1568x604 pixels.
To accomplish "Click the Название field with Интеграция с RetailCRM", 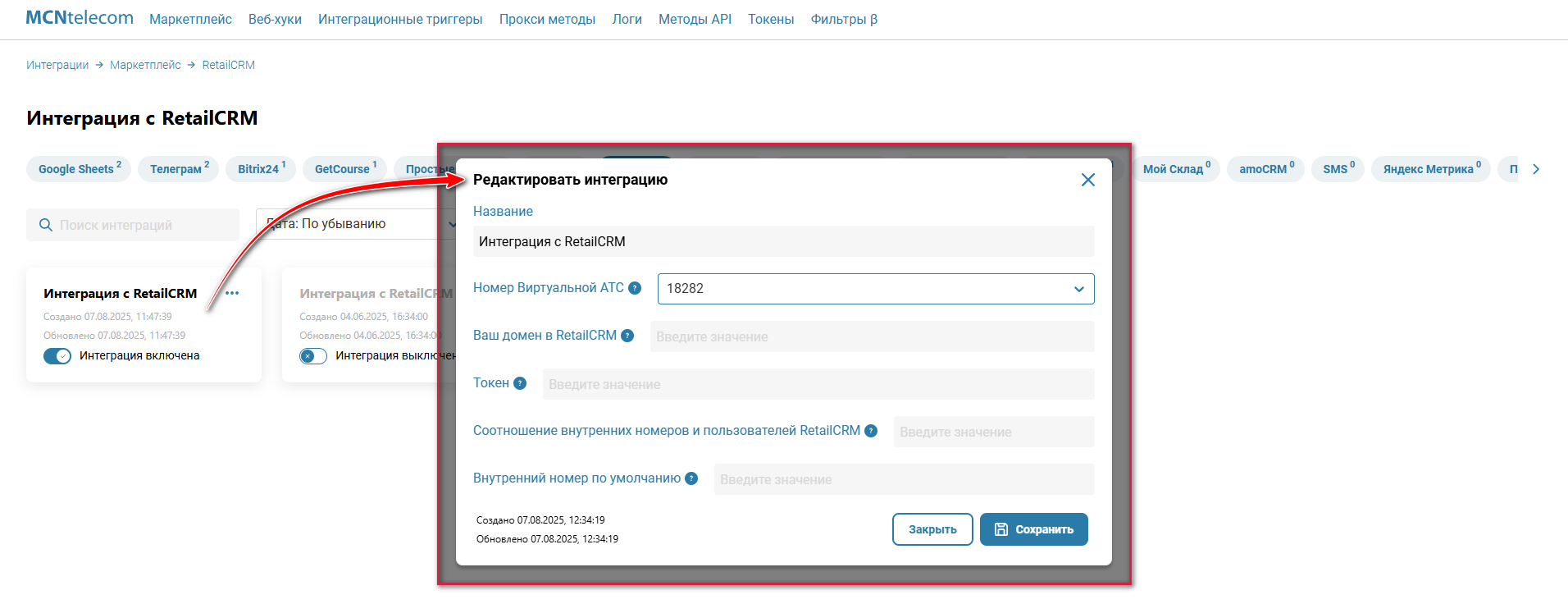I will (784, 241).
